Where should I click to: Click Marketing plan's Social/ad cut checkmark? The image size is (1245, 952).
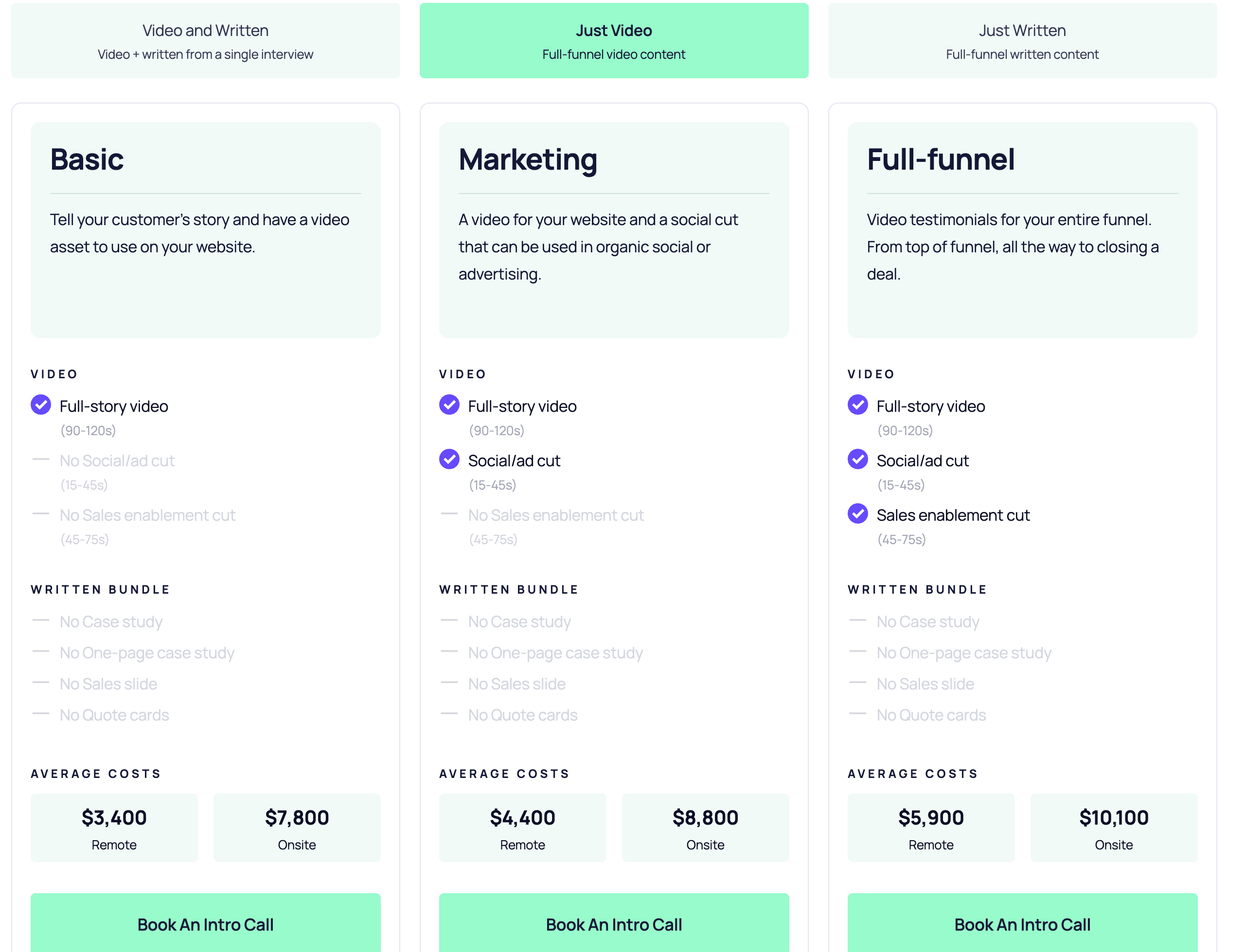(x=449, y=459)
